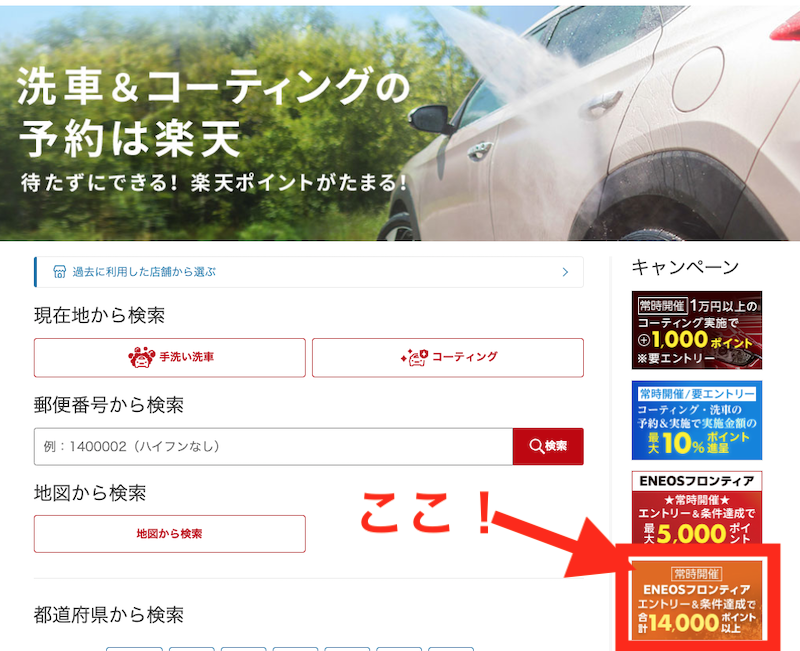Viewport: 800px width, 651px height.
Task: Open the 地図から検索 map search button
Action: [x=170, y=534]
